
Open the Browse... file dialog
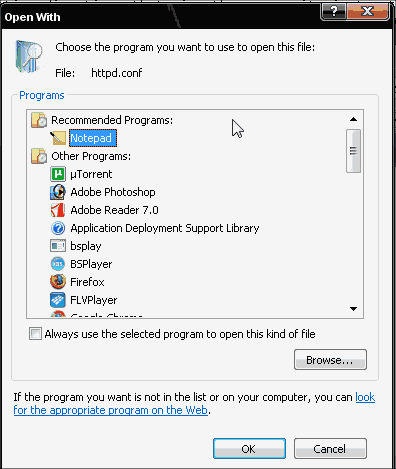[x=330, y=360]
